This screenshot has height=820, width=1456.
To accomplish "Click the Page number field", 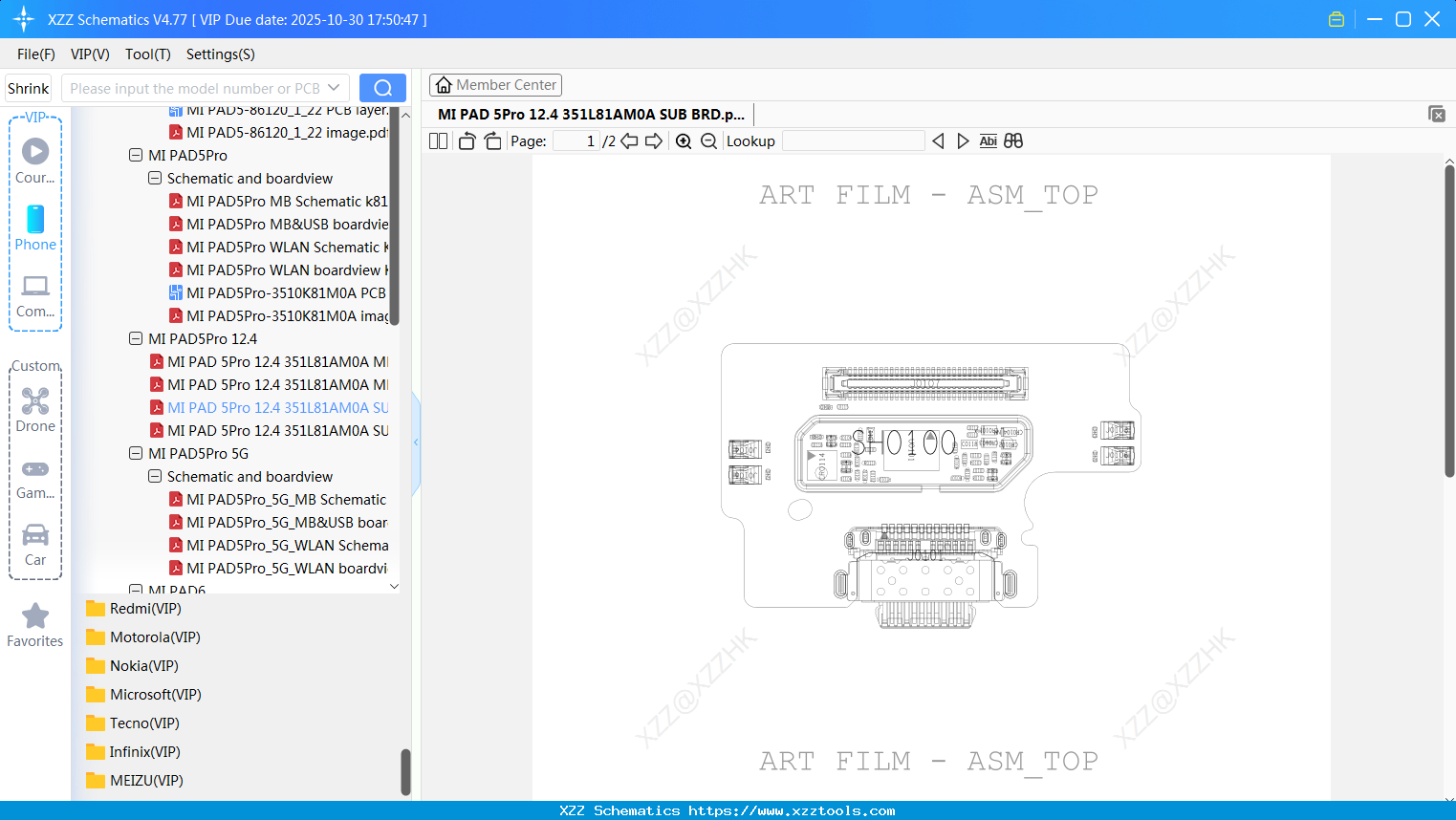I will coord(576,141).
